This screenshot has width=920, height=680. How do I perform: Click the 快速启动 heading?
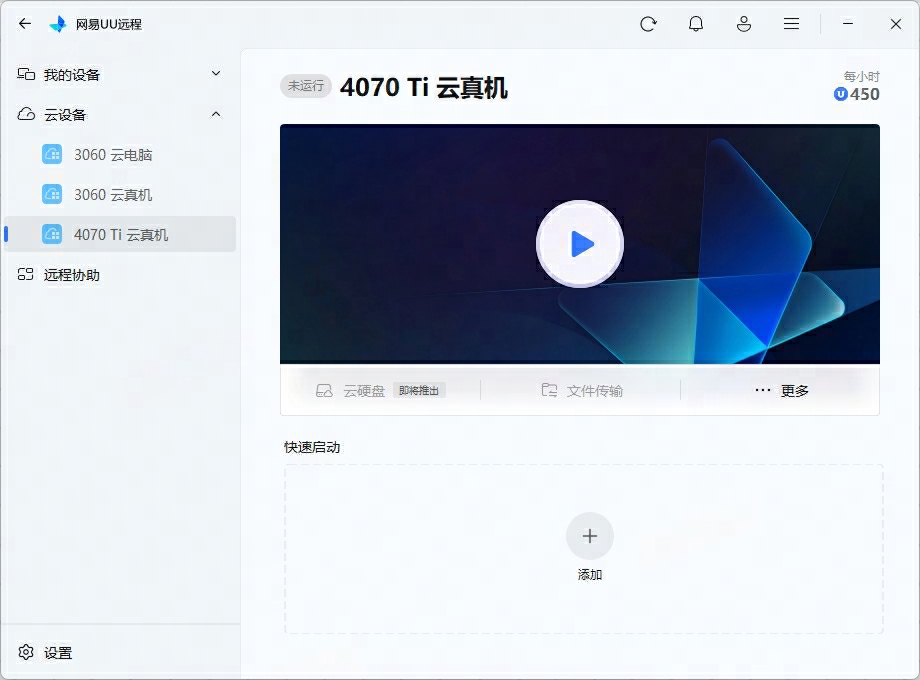point(312,447)
